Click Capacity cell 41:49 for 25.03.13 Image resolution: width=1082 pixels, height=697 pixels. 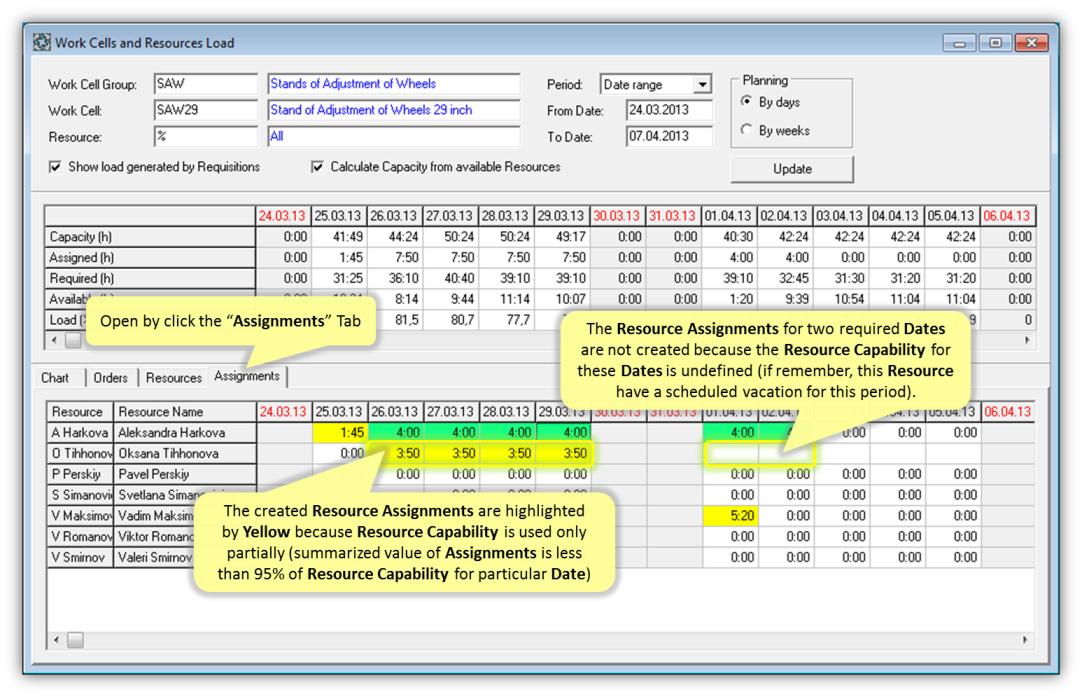tap(338, 237)
